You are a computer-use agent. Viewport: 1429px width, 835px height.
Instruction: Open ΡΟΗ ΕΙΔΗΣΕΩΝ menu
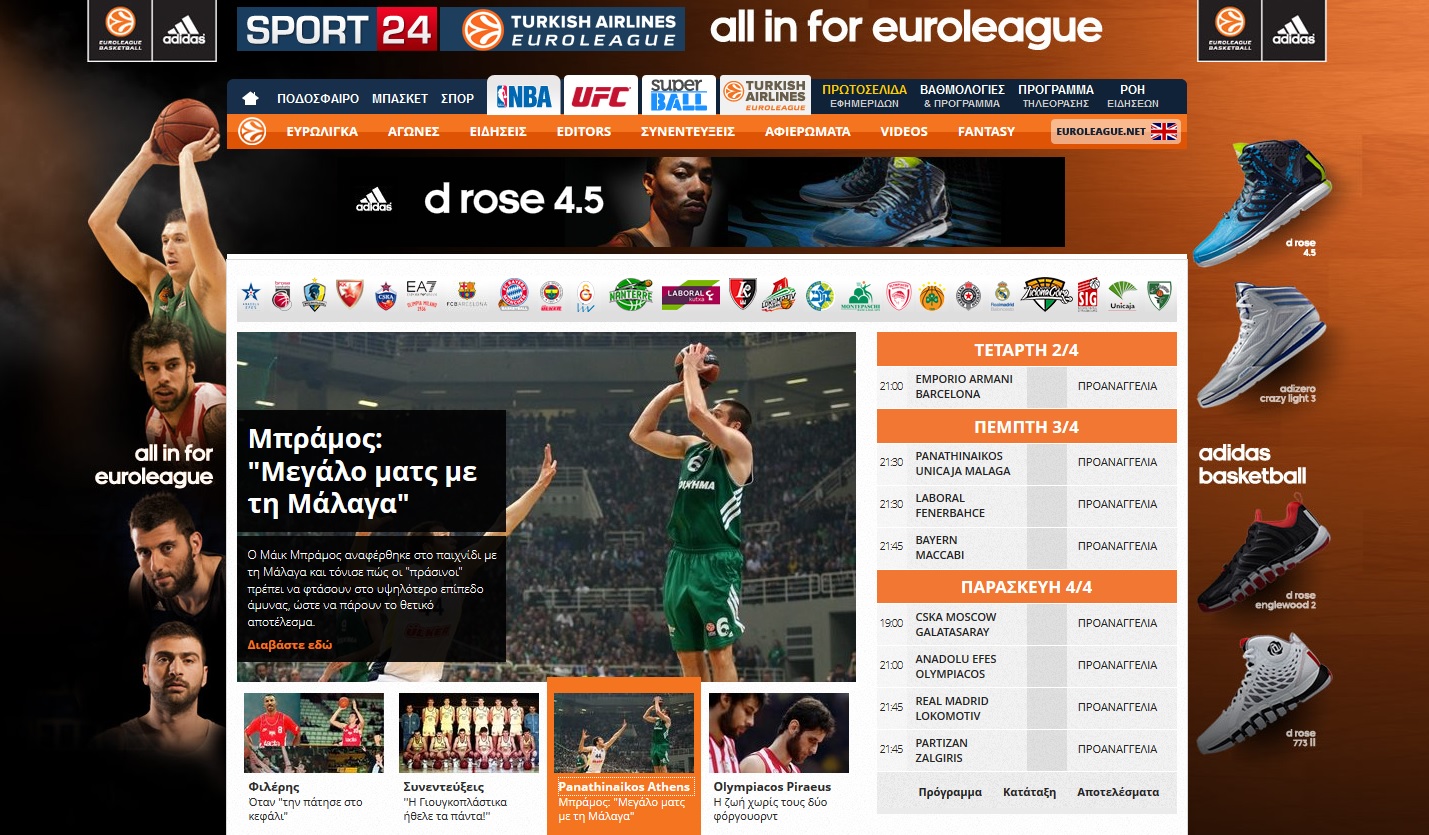1133,96
